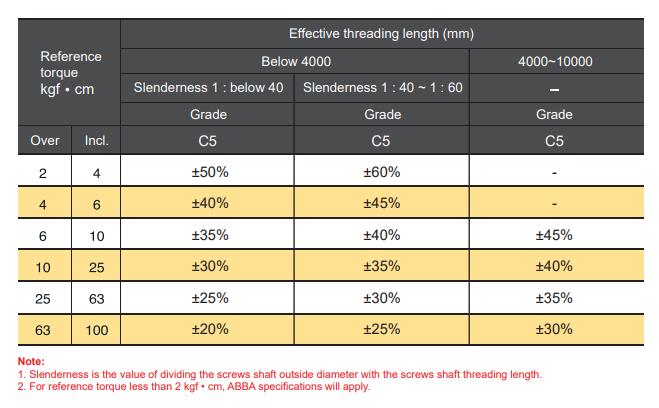Image resolution: width=659 pixels, height=408 pixels.
Task: Select the ±45% cell in 4000~10000 column
Action: (554, 235)
